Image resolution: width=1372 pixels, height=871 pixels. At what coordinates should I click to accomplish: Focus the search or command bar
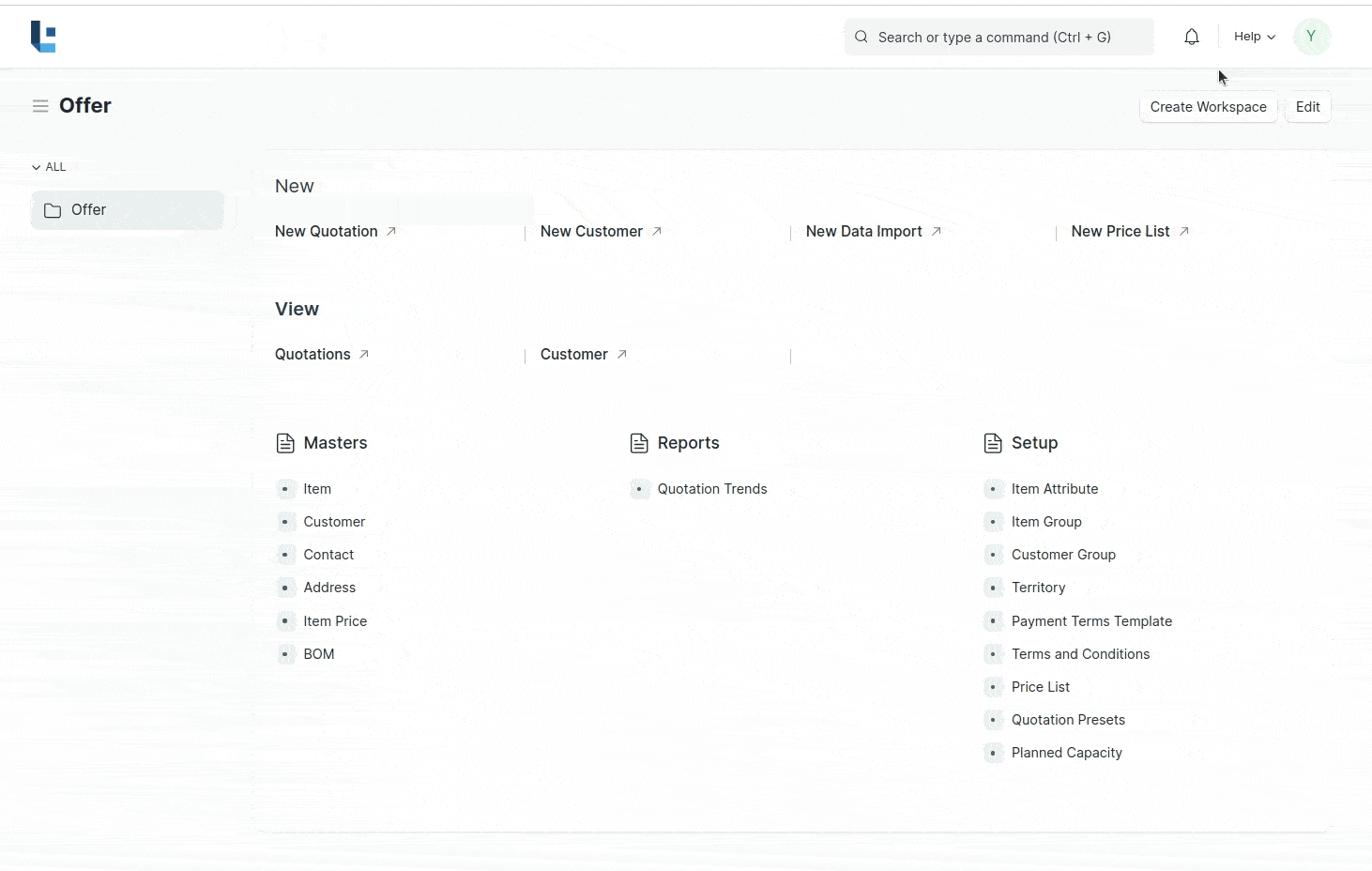coord(999,38)
